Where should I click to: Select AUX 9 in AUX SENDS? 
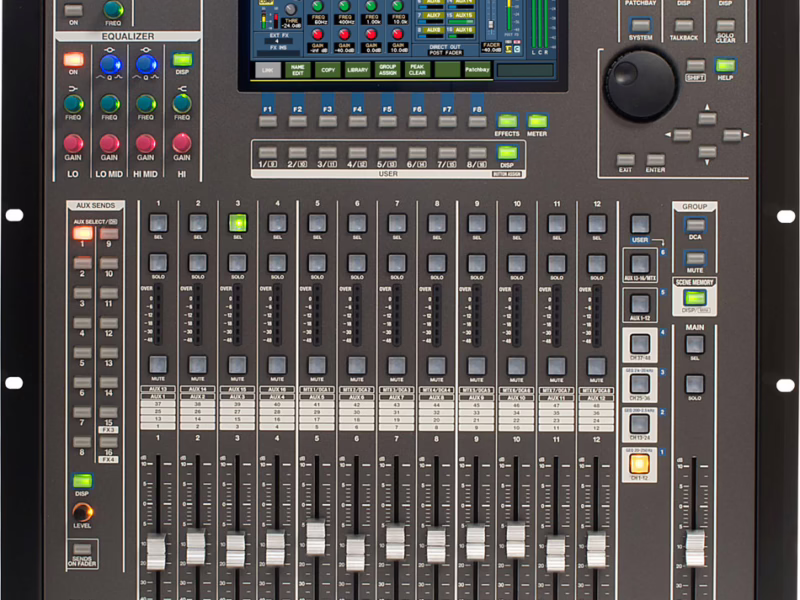[x=109, y=233]
